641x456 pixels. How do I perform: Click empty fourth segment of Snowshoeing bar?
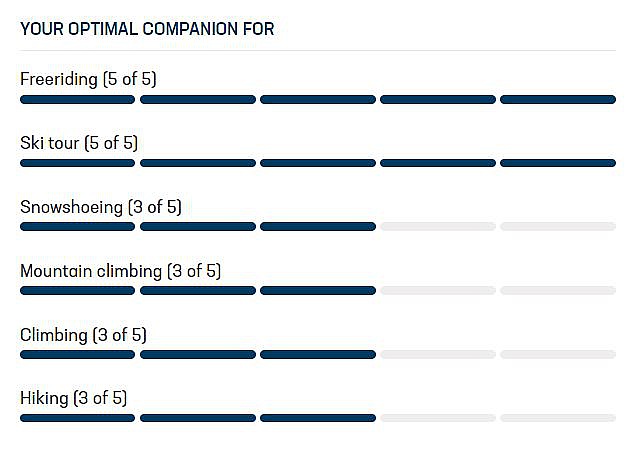tap(437, 227)
